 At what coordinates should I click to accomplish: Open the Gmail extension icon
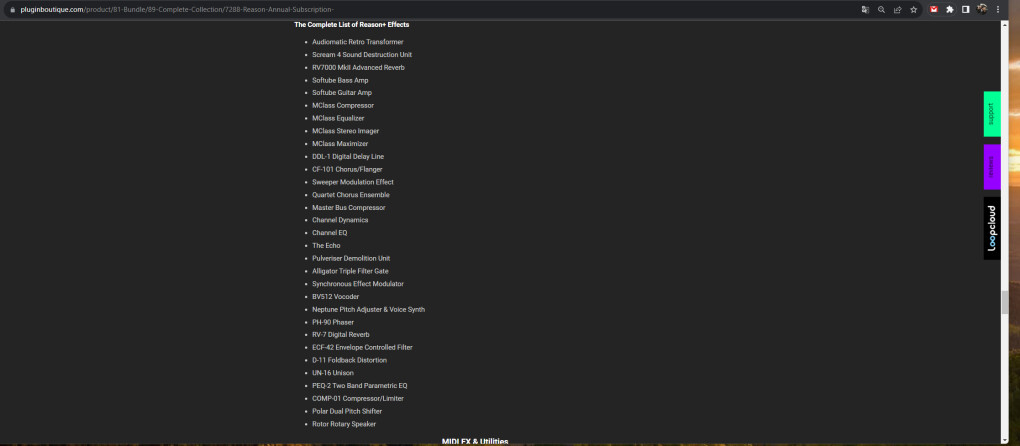pyautogui.click(x=934, y=10)
